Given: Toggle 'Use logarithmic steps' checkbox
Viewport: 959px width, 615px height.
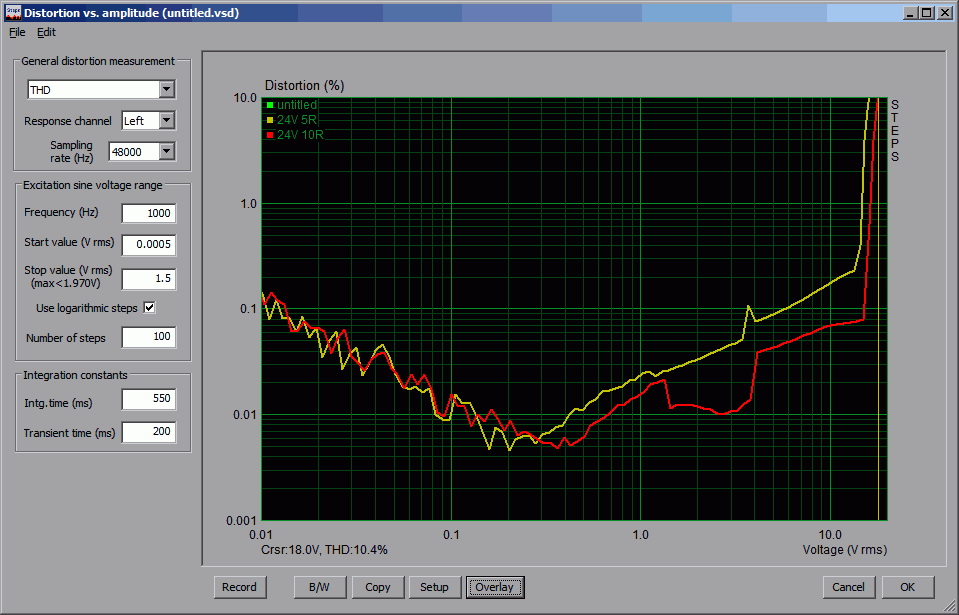Looking at the screenshot, I should click(150, 308).
